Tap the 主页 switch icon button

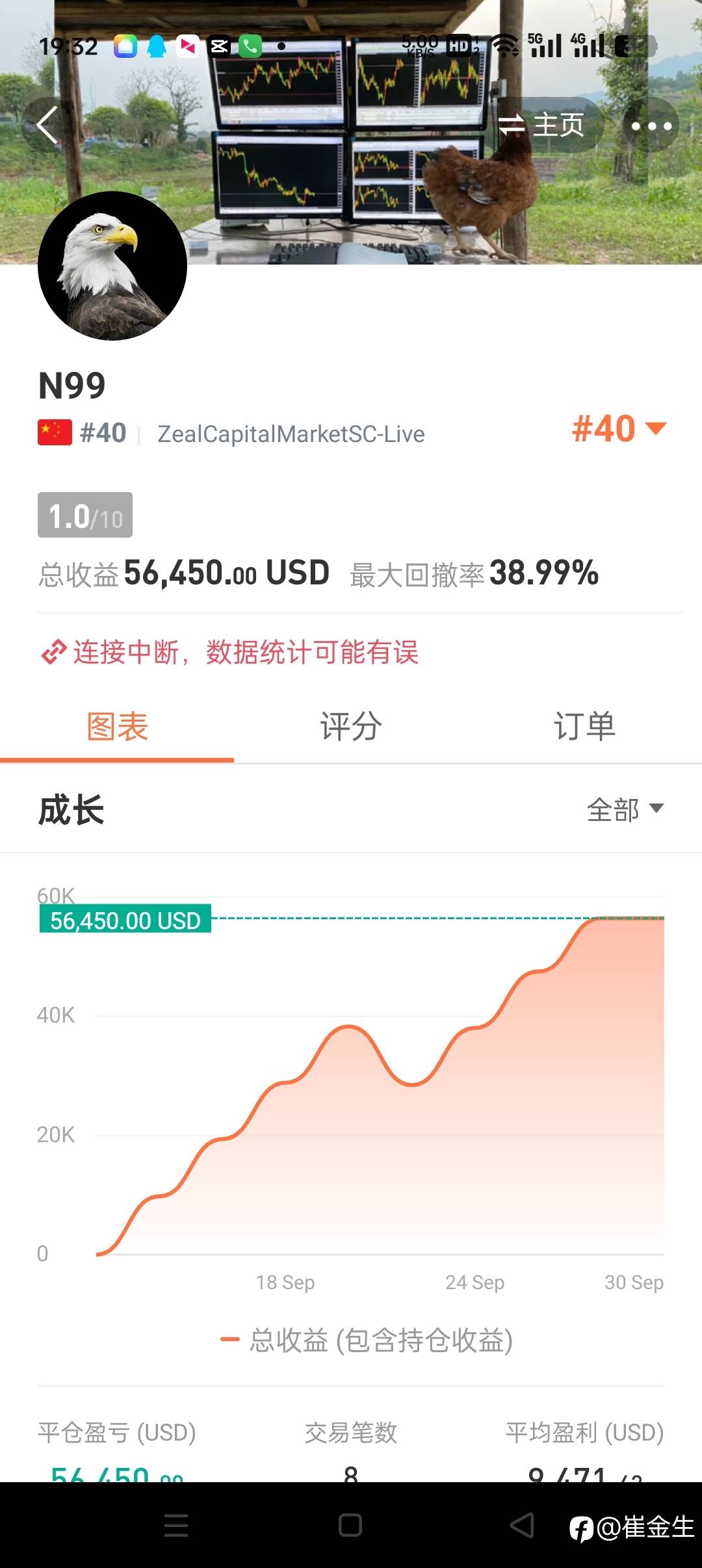tap(541, 125)
